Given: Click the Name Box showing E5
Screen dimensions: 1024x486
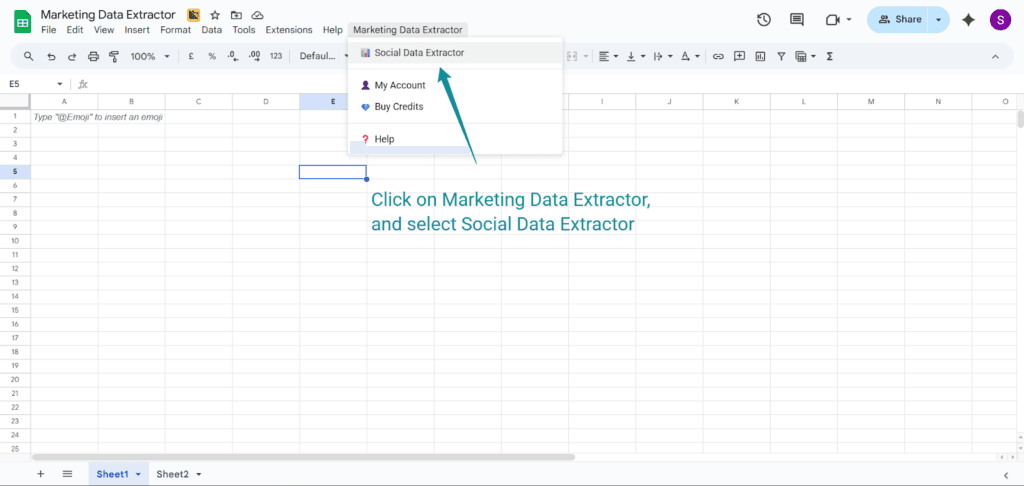Looking at the screenshot, I should pos(30,84).
